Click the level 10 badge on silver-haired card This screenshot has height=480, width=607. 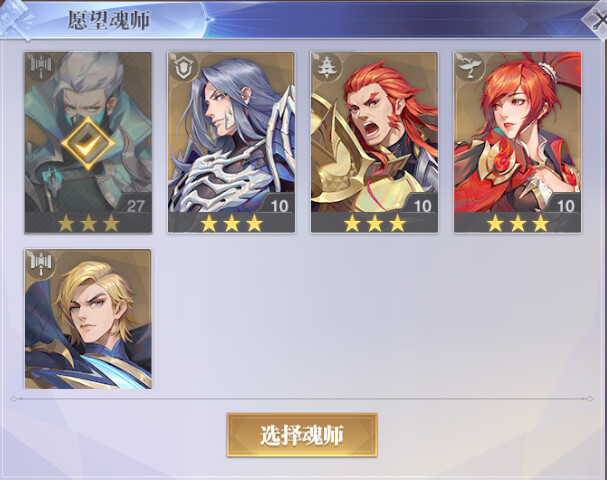coord(279,206)
